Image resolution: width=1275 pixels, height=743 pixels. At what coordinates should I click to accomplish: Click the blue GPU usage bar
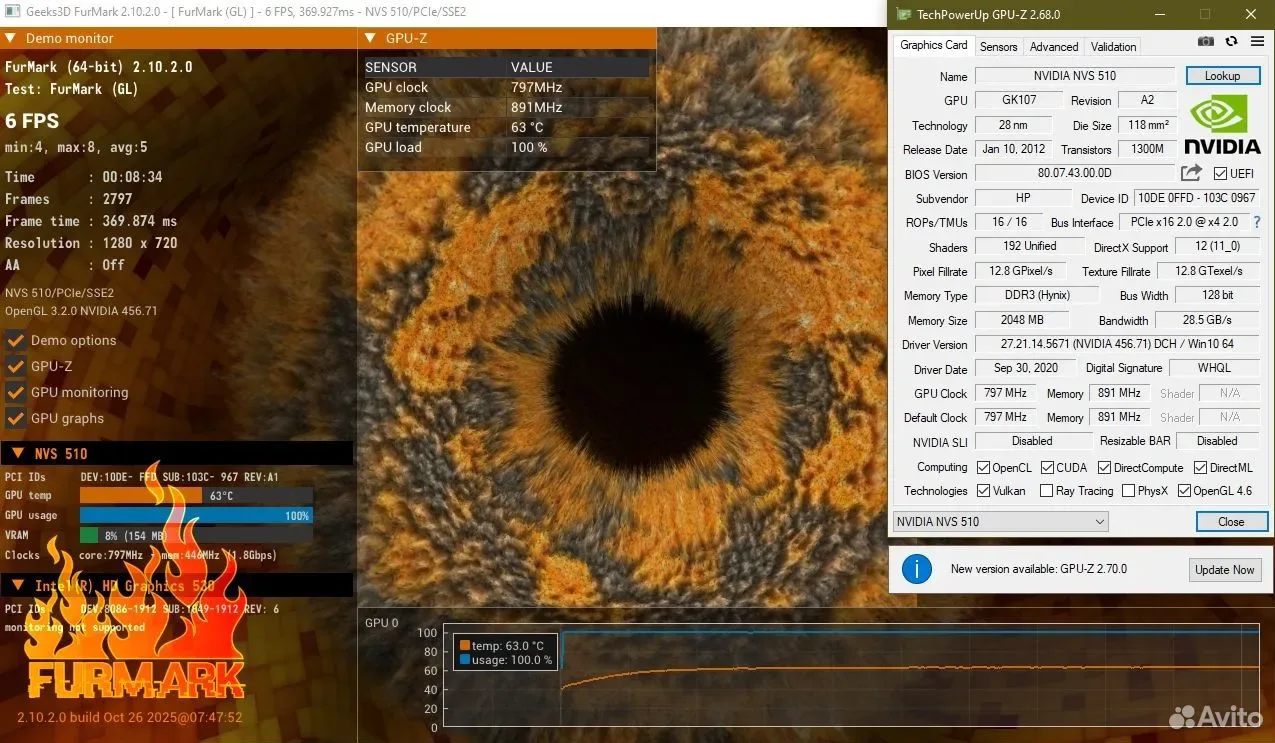pos(196,515)
